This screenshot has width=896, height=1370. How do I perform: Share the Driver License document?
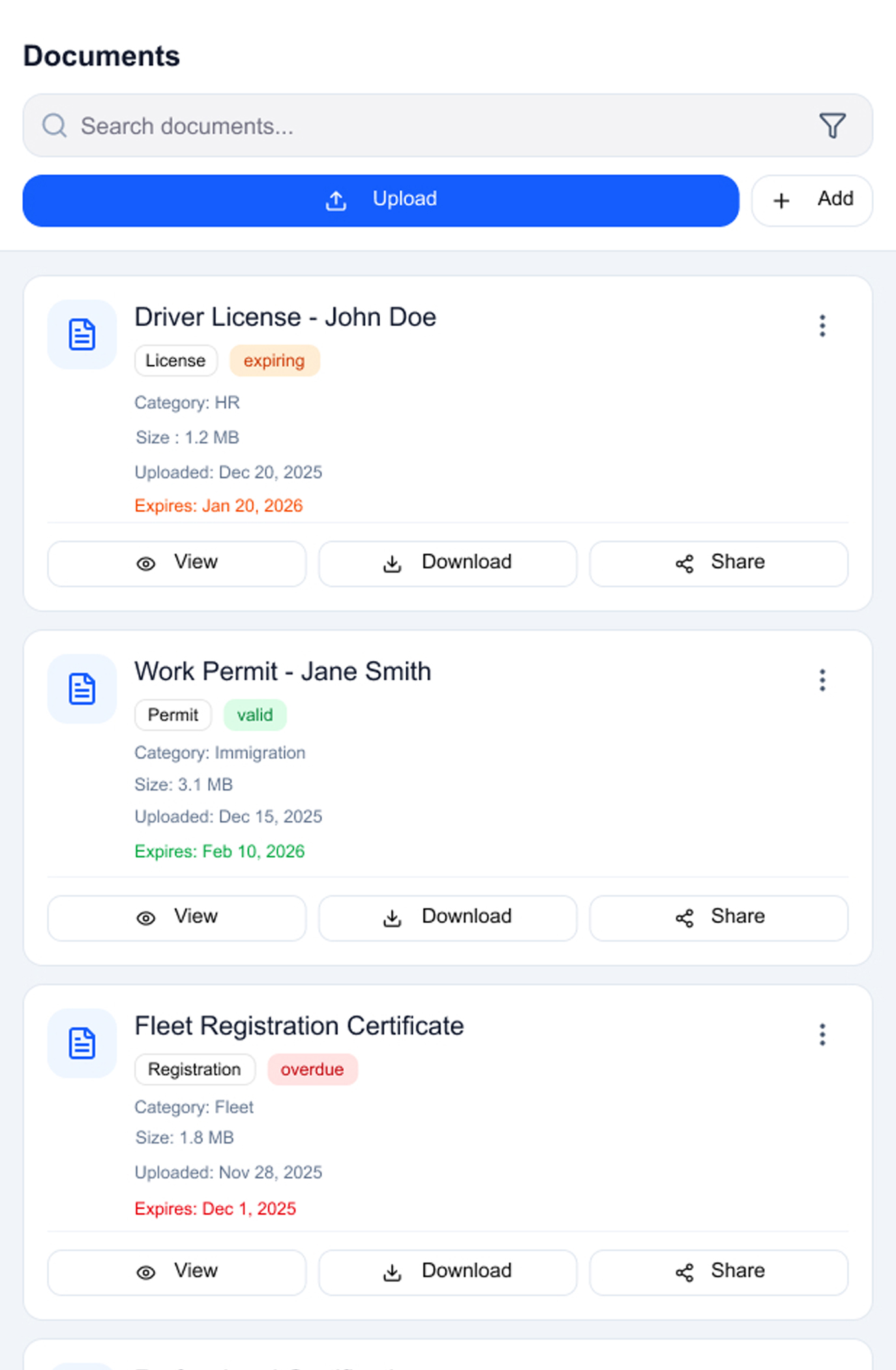719,563
